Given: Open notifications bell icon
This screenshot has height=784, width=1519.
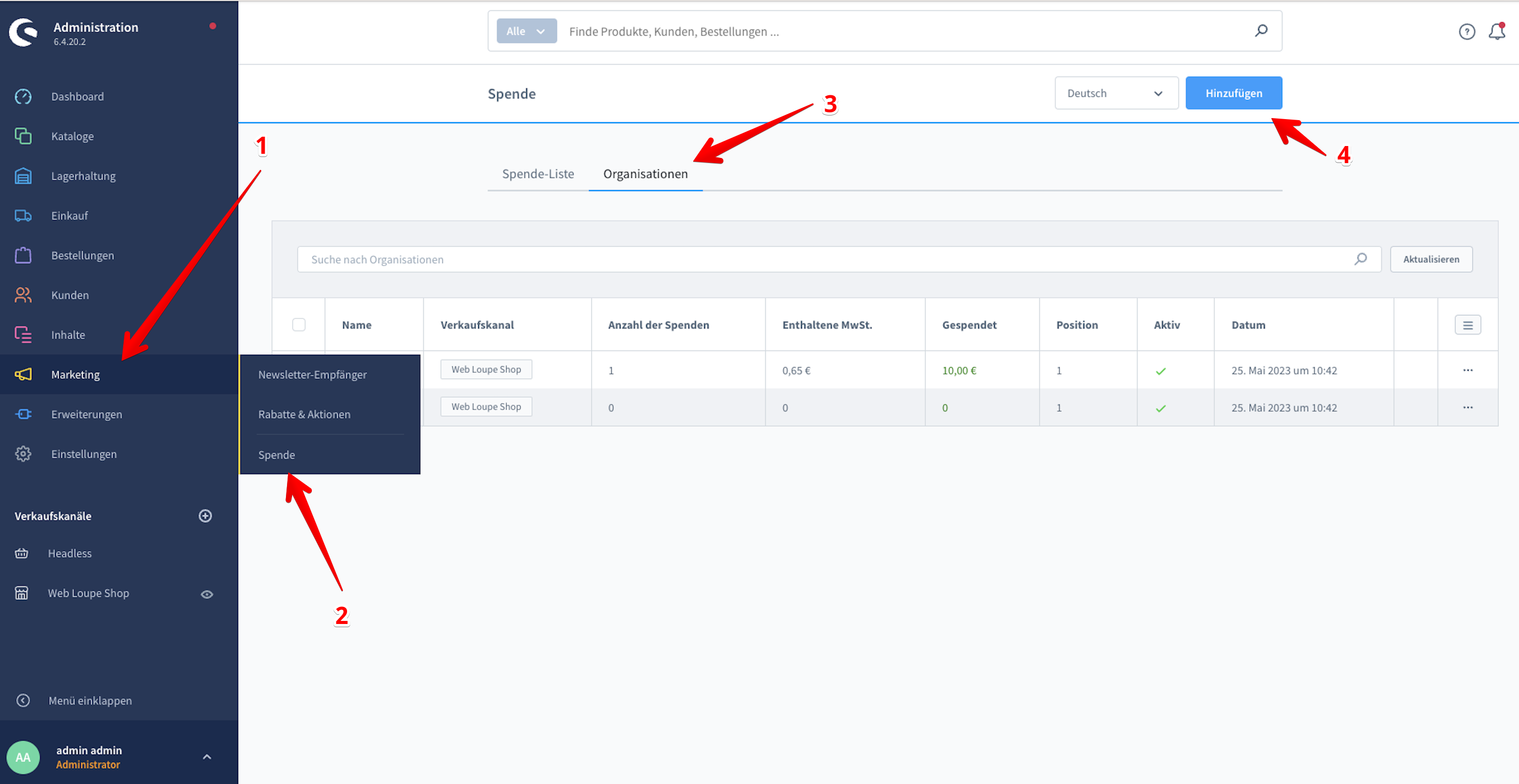Looking at the screenshot, I should [x=1497, y=31].
